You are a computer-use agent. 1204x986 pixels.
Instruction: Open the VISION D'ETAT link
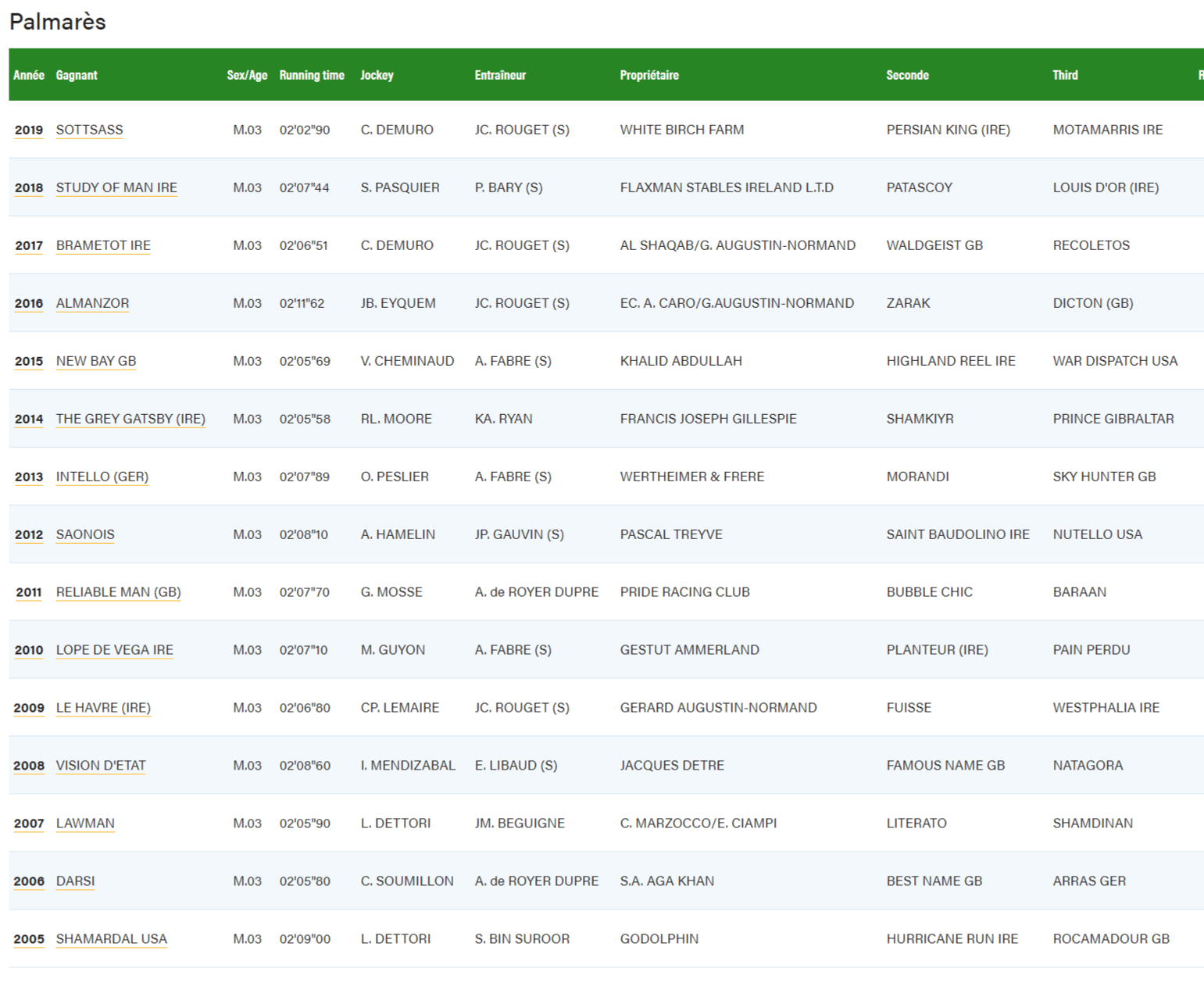coord(101,766)
